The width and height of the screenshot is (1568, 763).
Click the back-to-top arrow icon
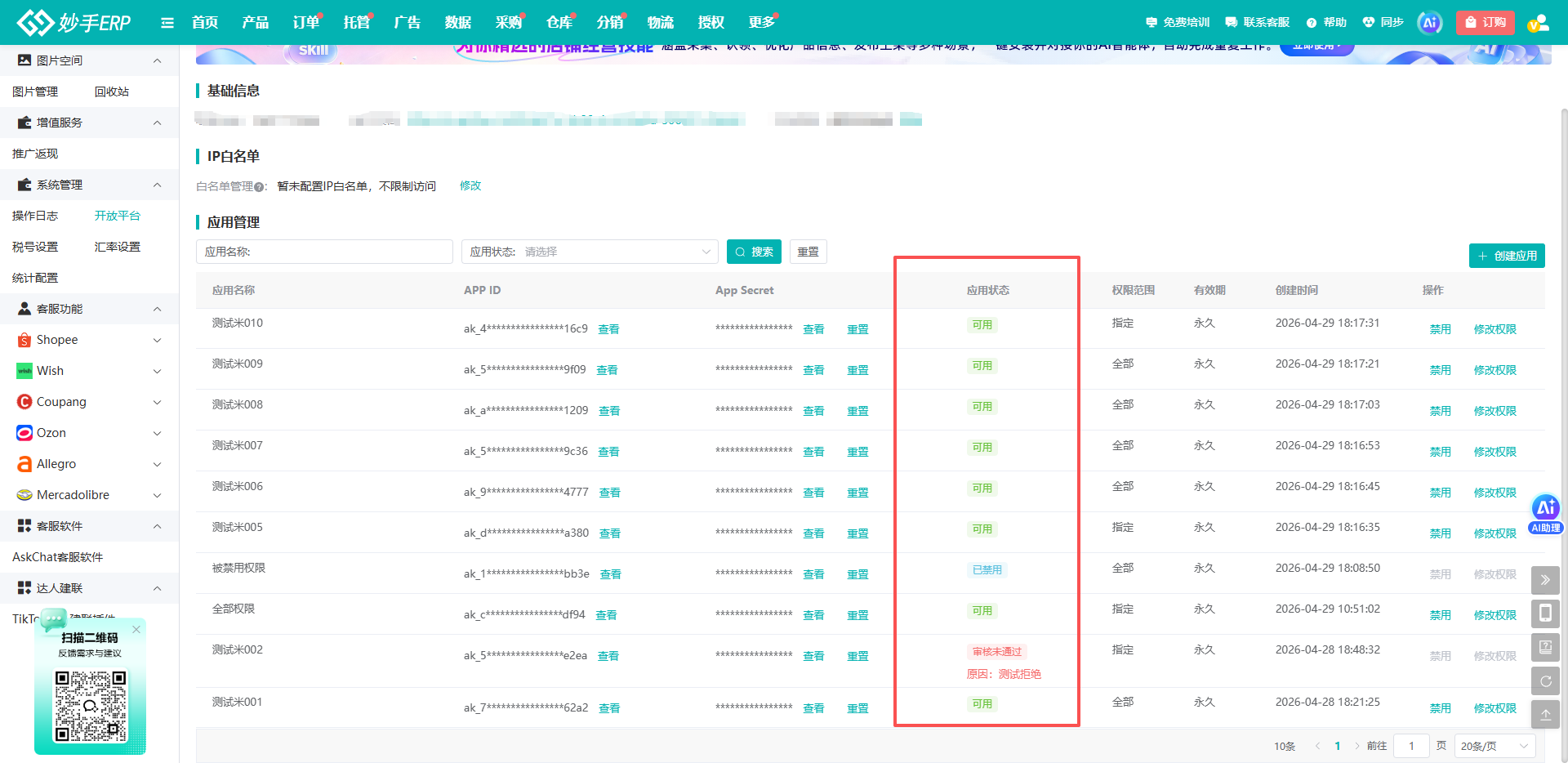click(x=1545, y=714)
